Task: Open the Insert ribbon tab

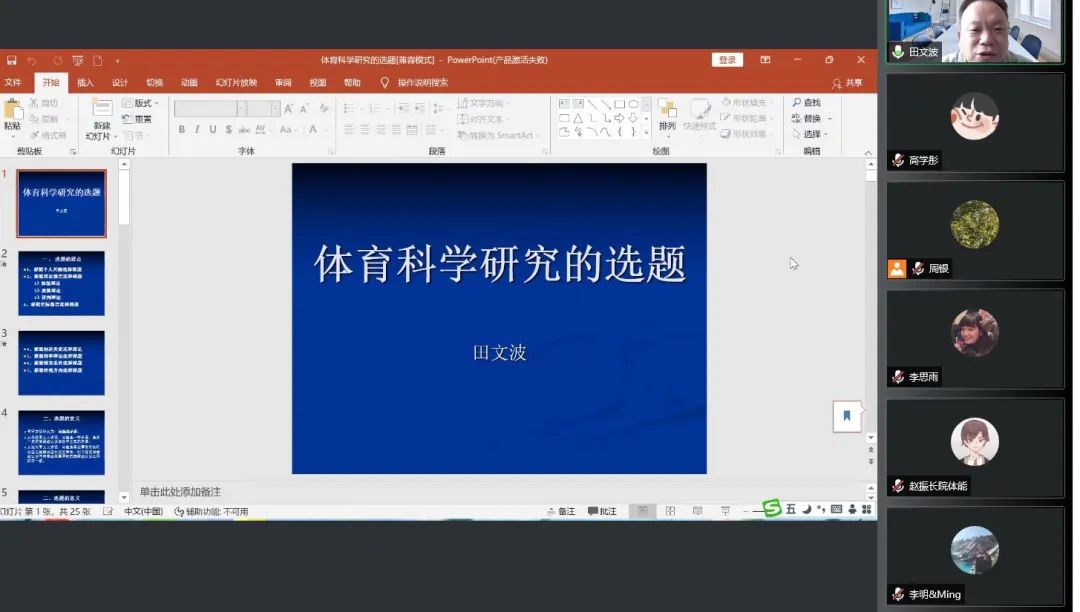Action: click(x=85, y=83)
